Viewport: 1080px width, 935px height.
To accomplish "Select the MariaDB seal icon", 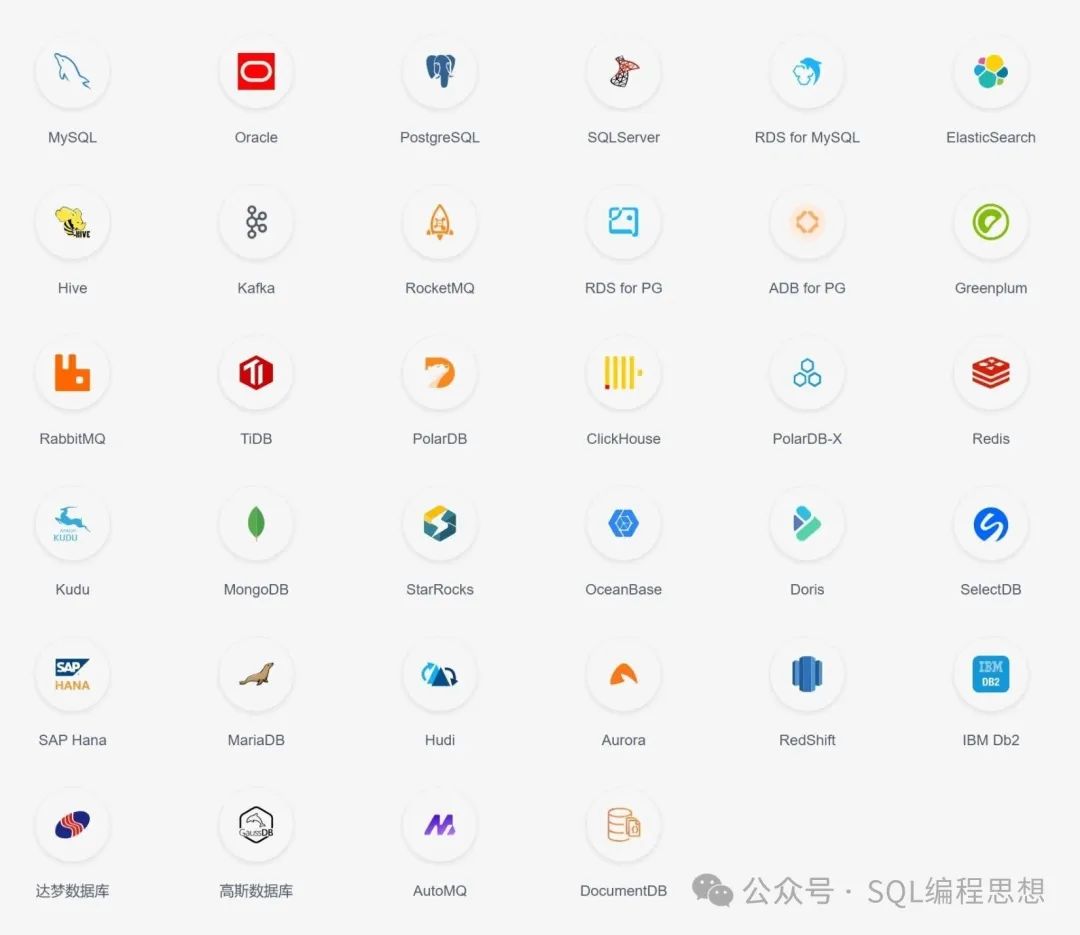I will point(256,674).
